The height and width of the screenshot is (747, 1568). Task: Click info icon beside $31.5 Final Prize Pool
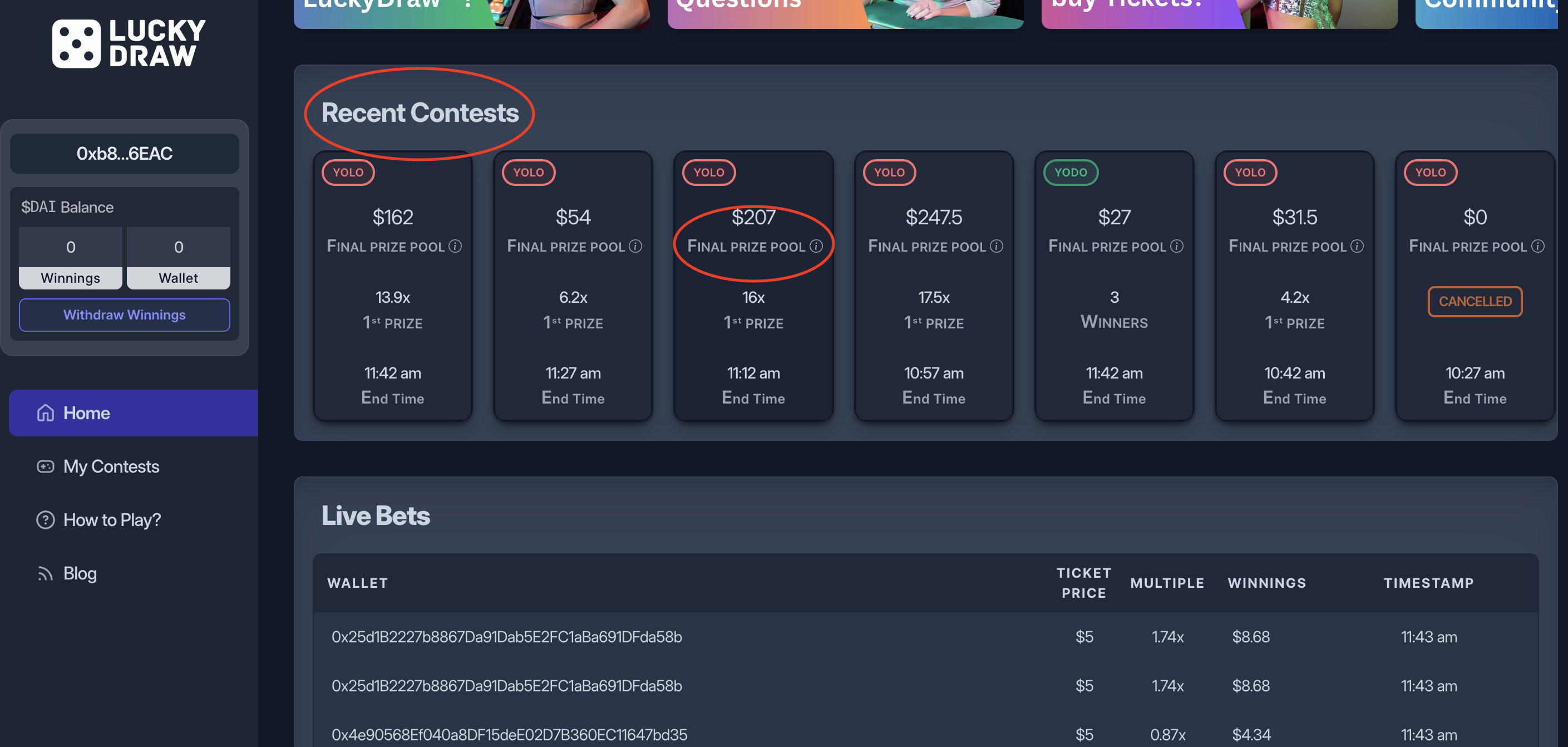pos(1357,246)
